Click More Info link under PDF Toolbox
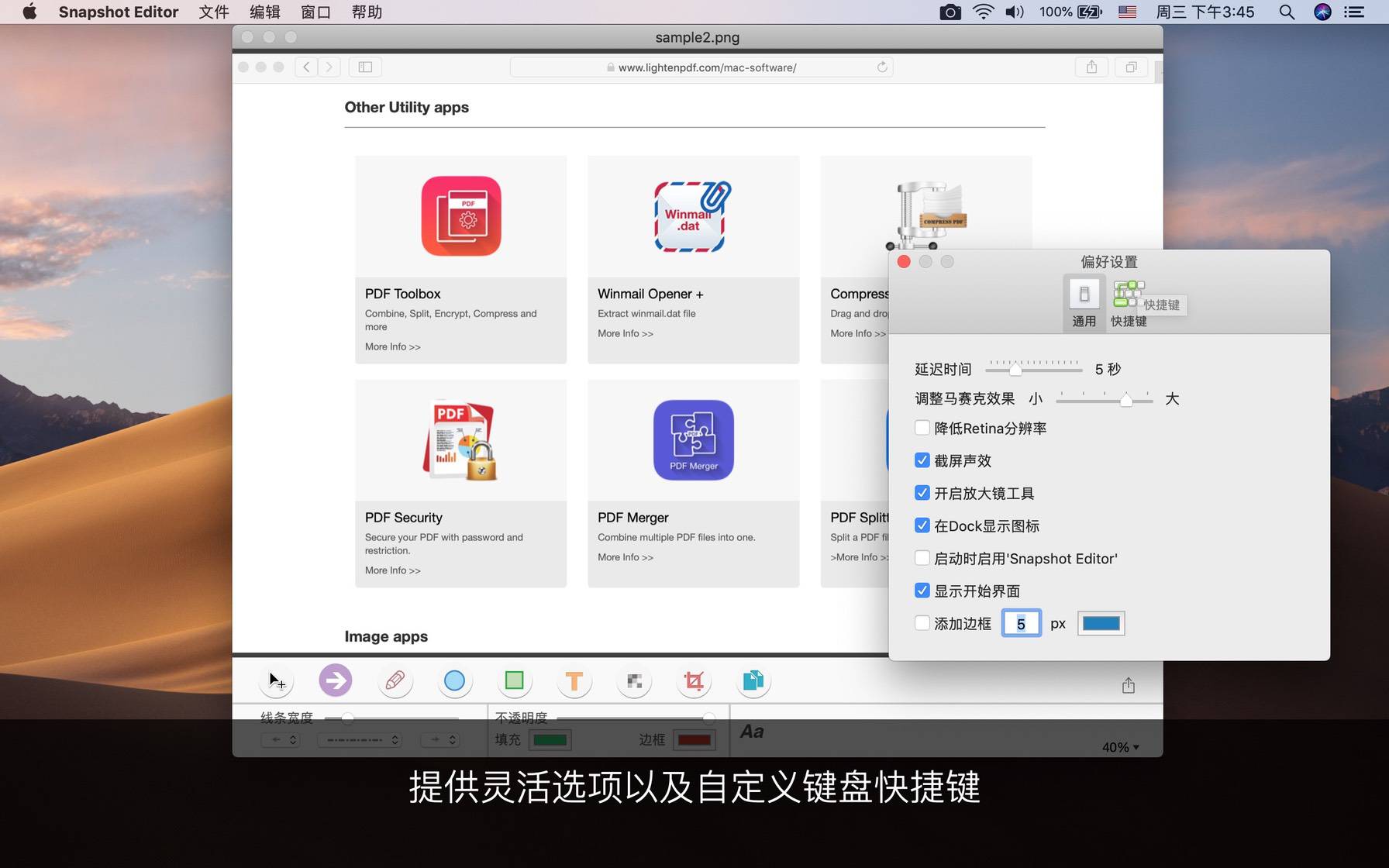 393,347
